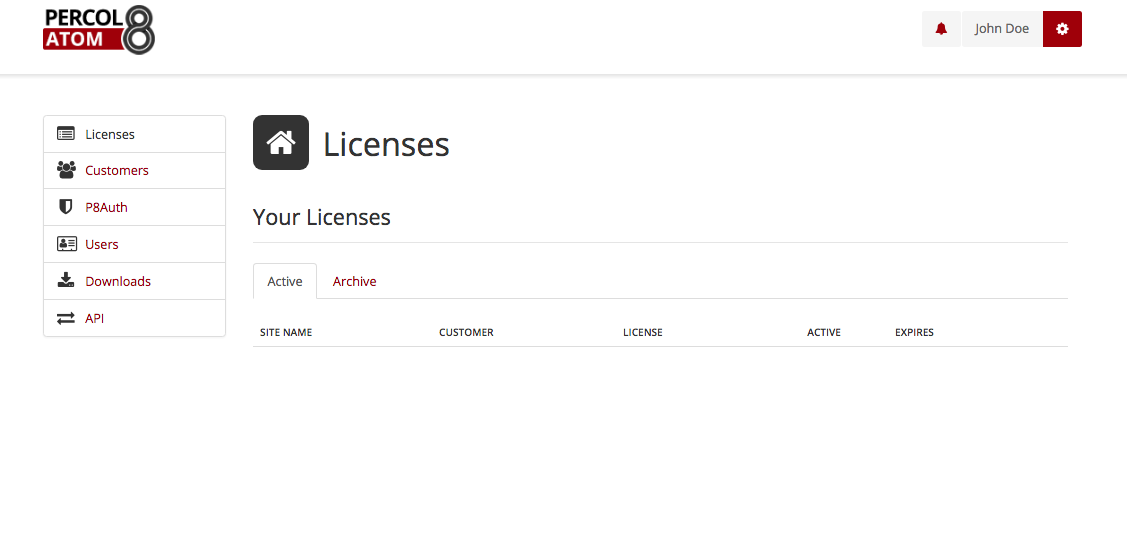Open the Downloads page
This screenshot has width=1127, height=537.
[134, 281]
